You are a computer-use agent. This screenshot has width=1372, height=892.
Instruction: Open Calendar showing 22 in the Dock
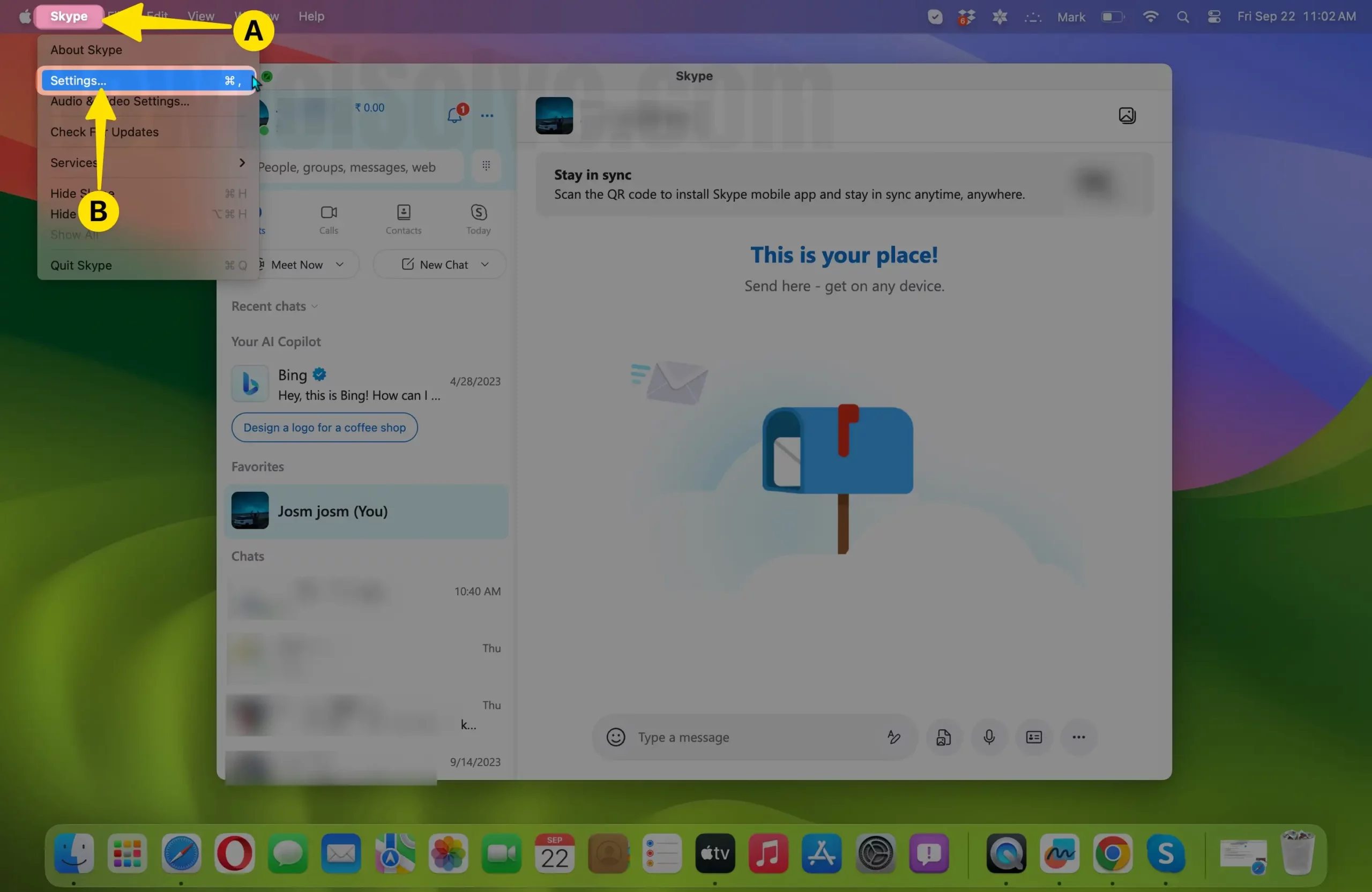[555, 853]
